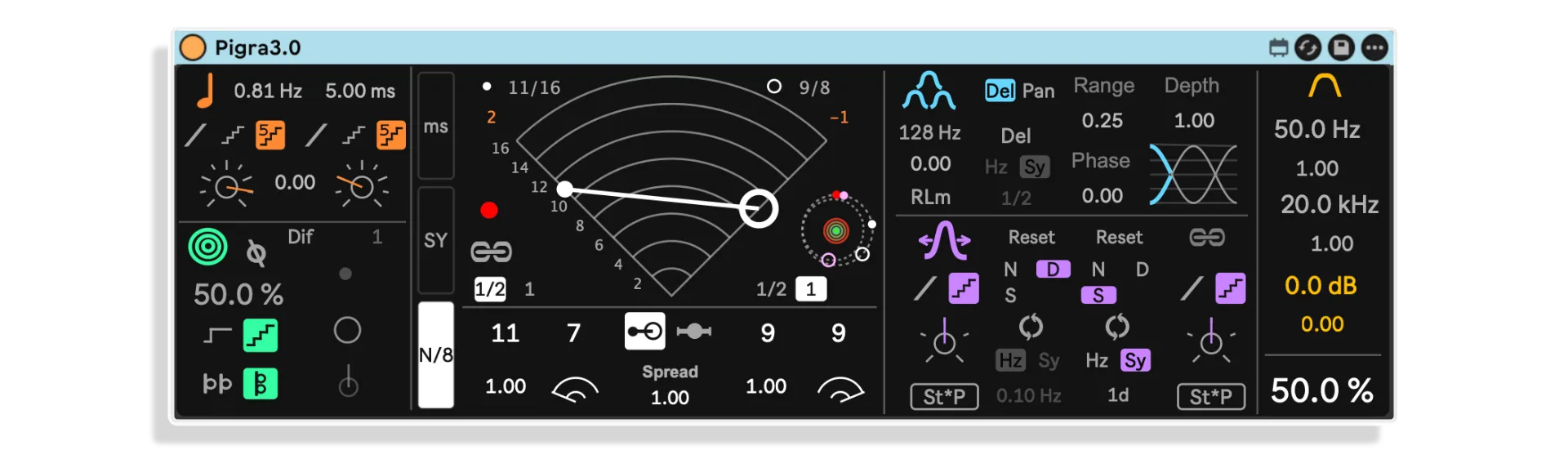Image resolution: width=1568 pixels, height=450 pixels.
Task: Click the red record dot
Action: (489, 210)
